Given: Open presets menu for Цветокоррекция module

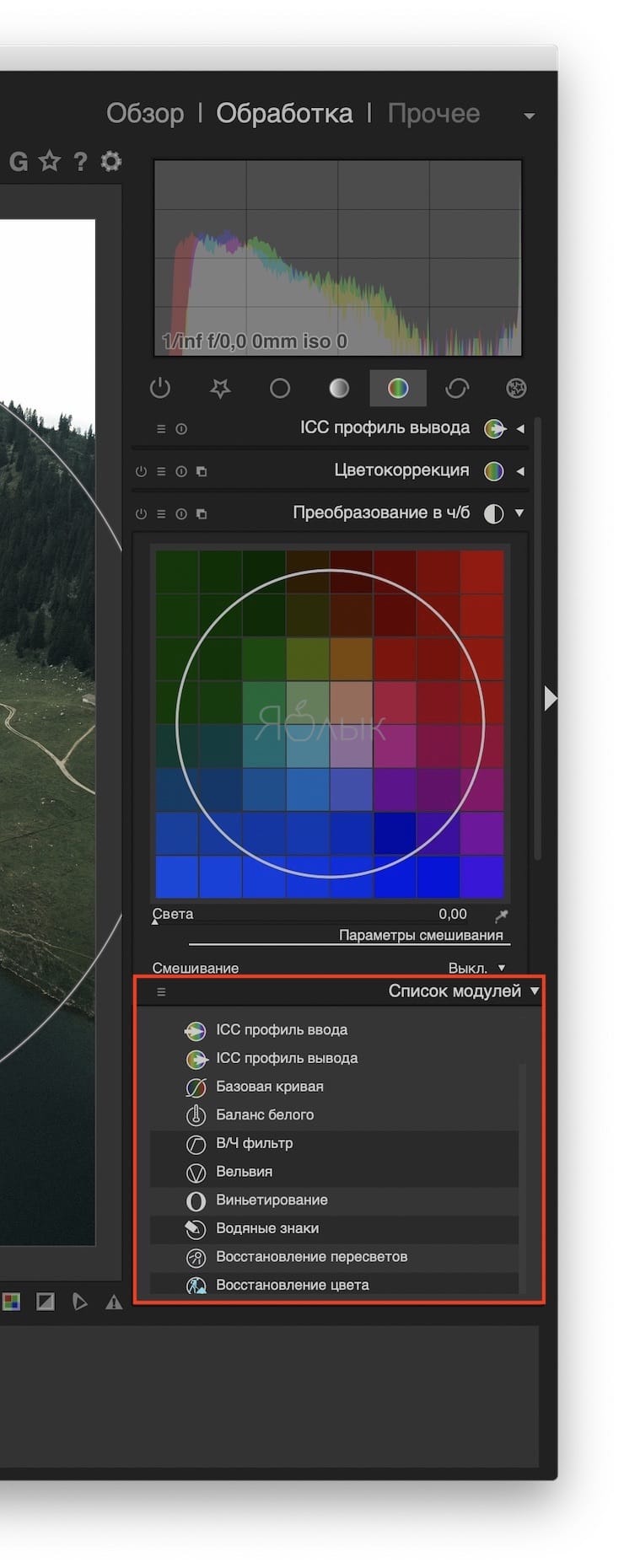Looking at the screenshot, I should (x=161, y=471).
